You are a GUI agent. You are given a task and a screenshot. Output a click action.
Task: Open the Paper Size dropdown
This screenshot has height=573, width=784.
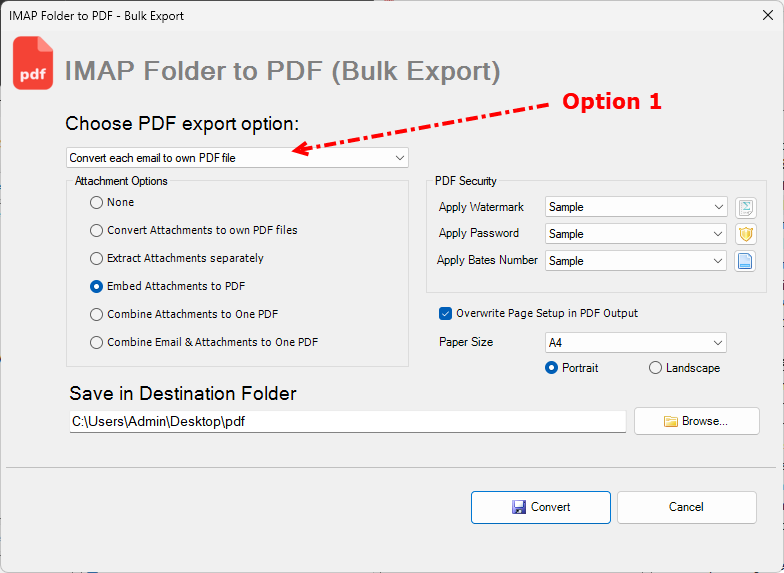[636, 342]
